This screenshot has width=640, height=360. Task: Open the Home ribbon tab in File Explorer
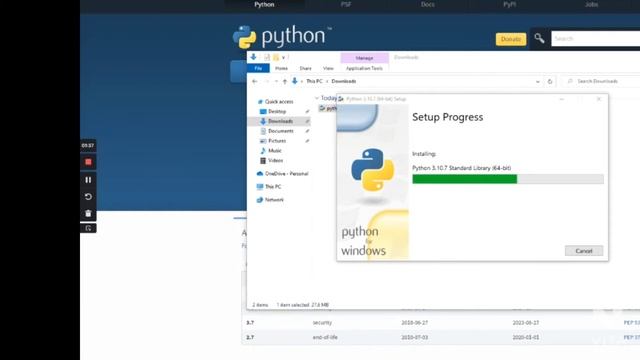(281, 68)
